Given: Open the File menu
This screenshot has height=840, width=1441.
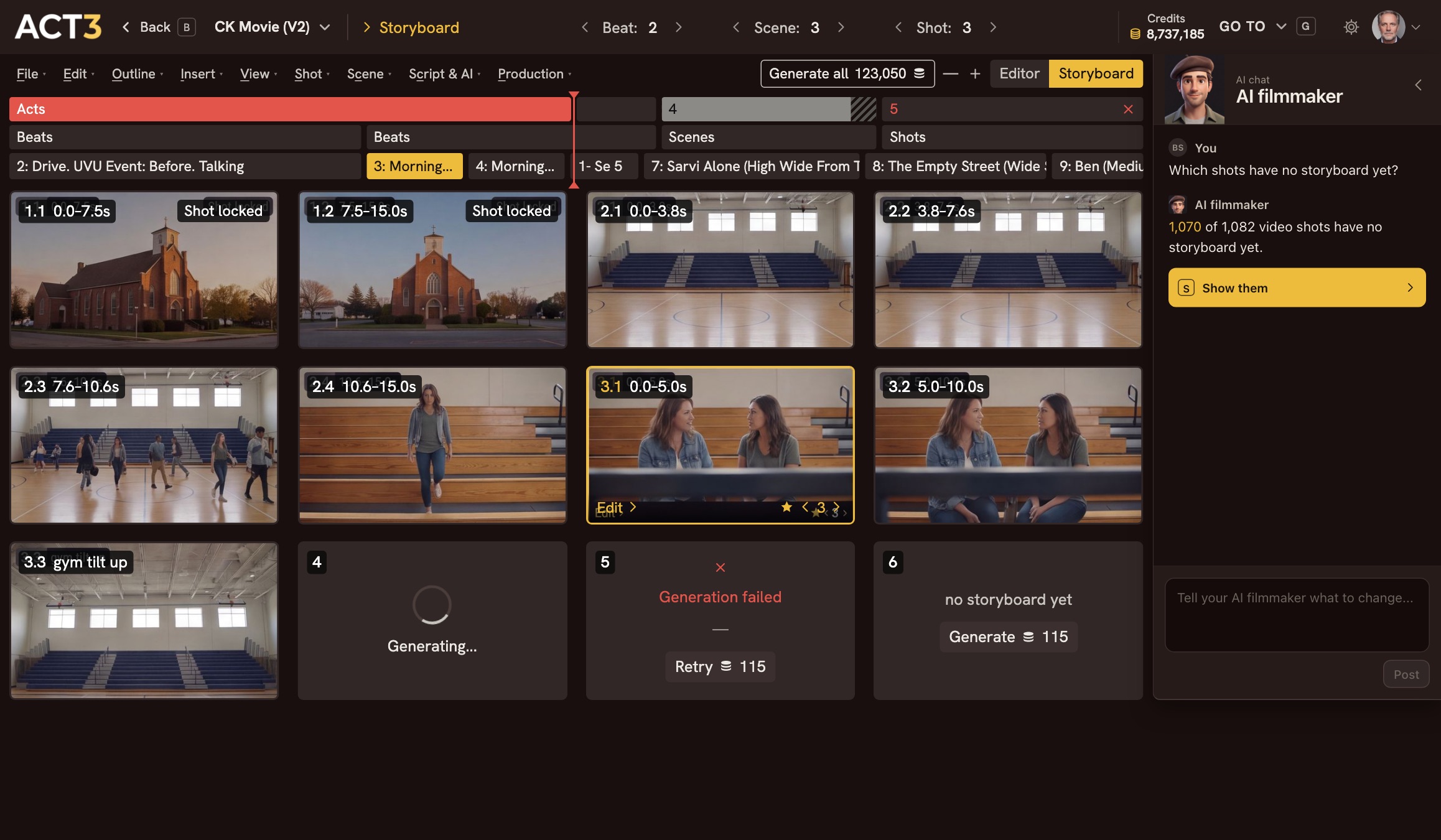Looking at the screenshot, I should coord(31,73).
